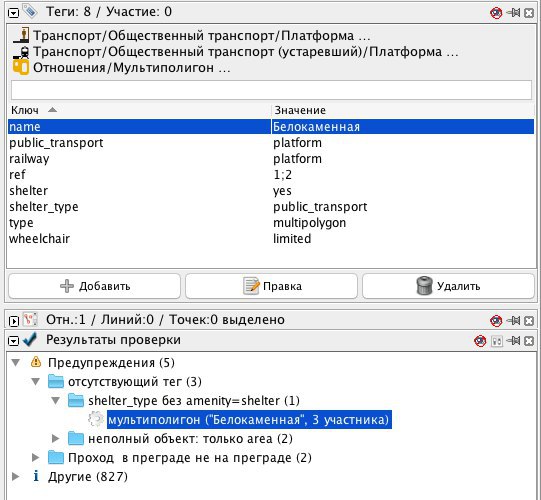Screen dimensions: 541x500
Task: Expand the Другие (827) tree node
Action: [x=15, y=477]
